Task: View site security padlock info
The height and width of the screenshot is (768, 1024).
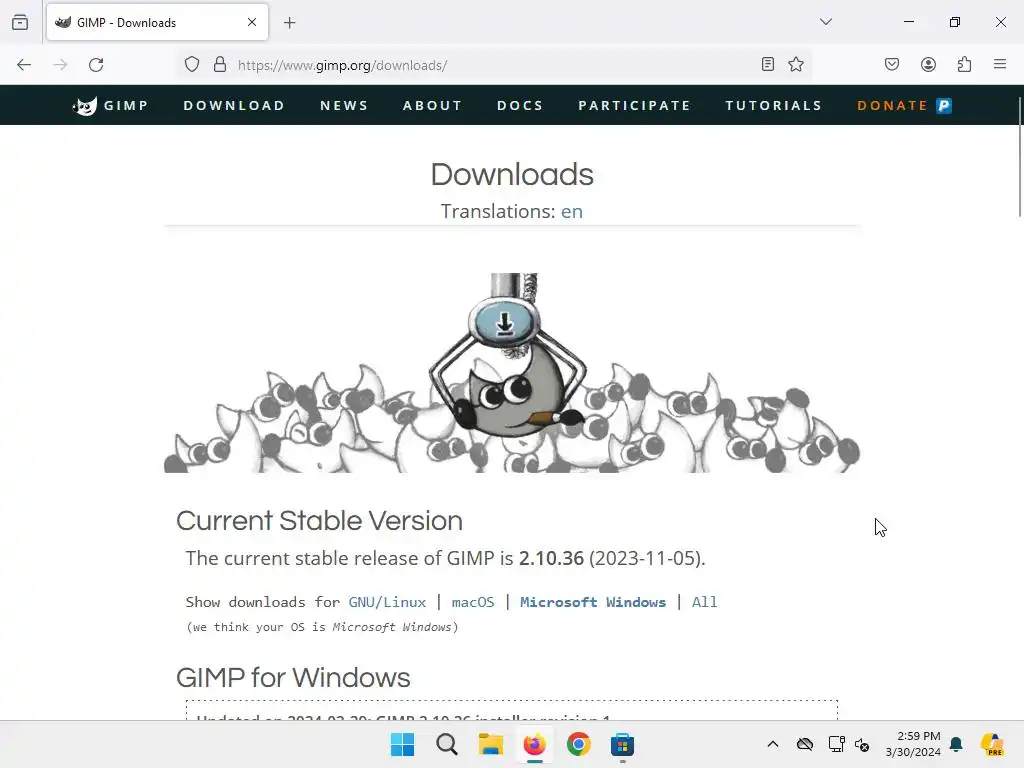Action: [220, 65]
